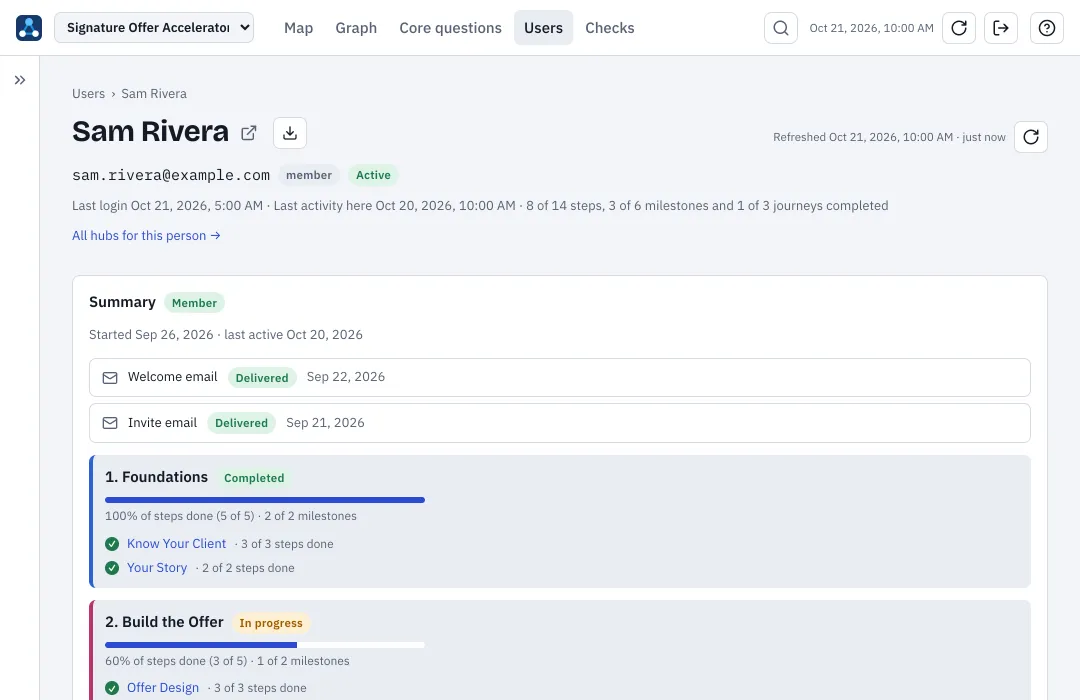Open the Offer Design milestone link
Screen dimensions: 1080x700
coord(163,688)
